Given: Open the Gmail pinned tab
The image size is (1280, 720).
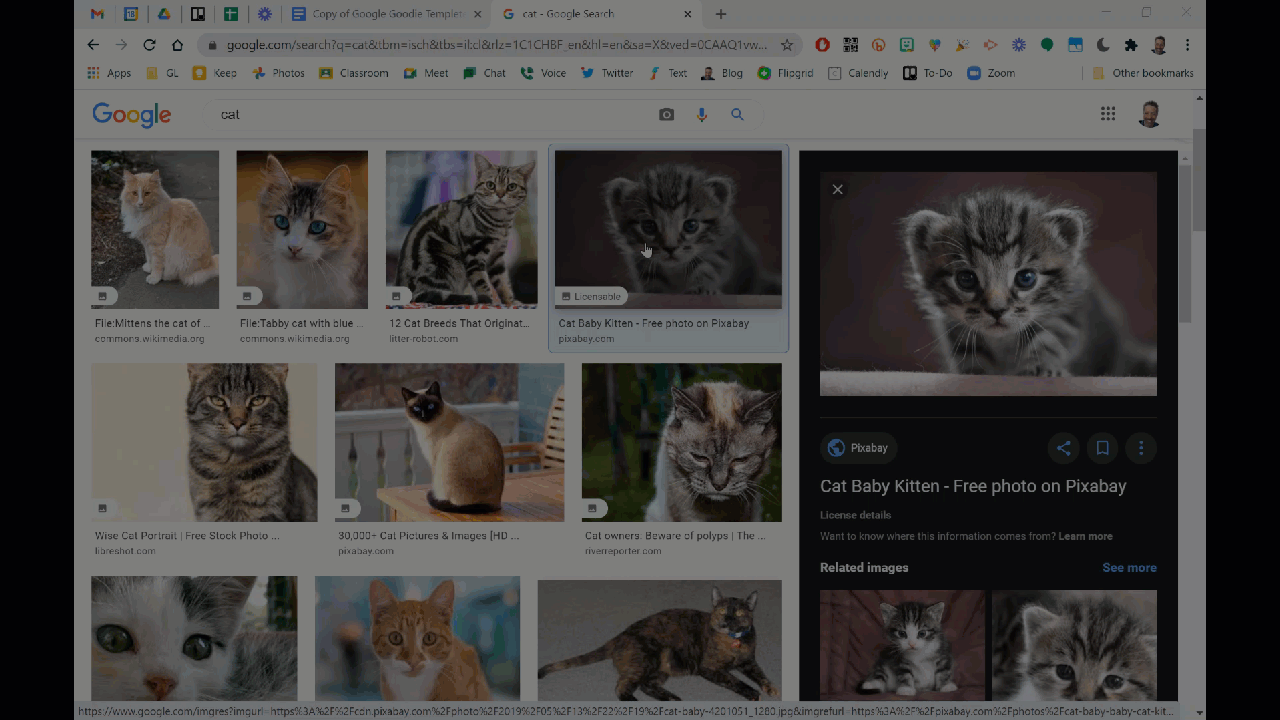Looking at the screenshot, I should tap(97, 14).
